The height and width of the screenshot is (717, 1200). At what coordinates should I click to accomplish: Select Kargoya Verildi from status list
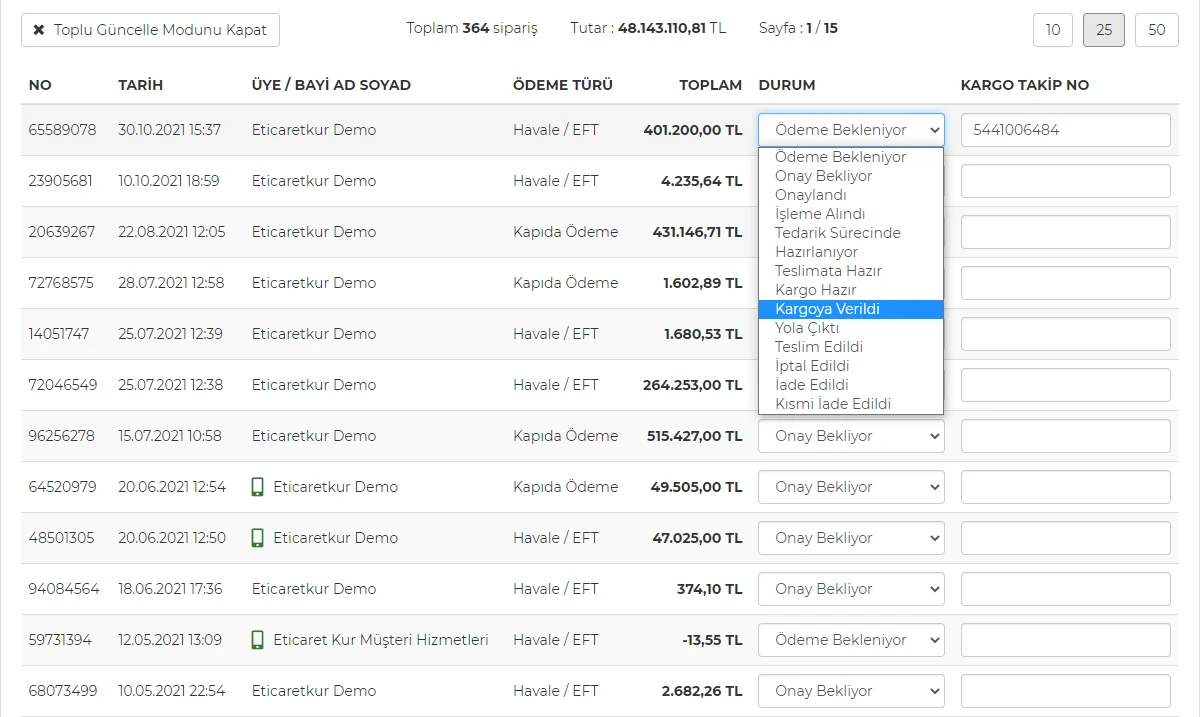pyautogui.click(x=850, y=309)
